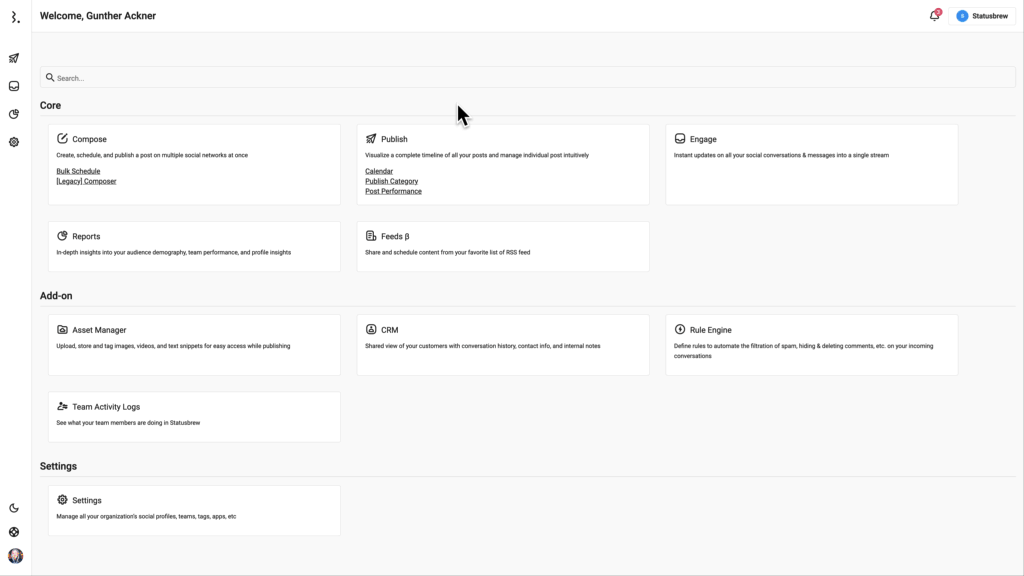
Task: Click the user avatar at the sidebar bottom
Action: 15,556
